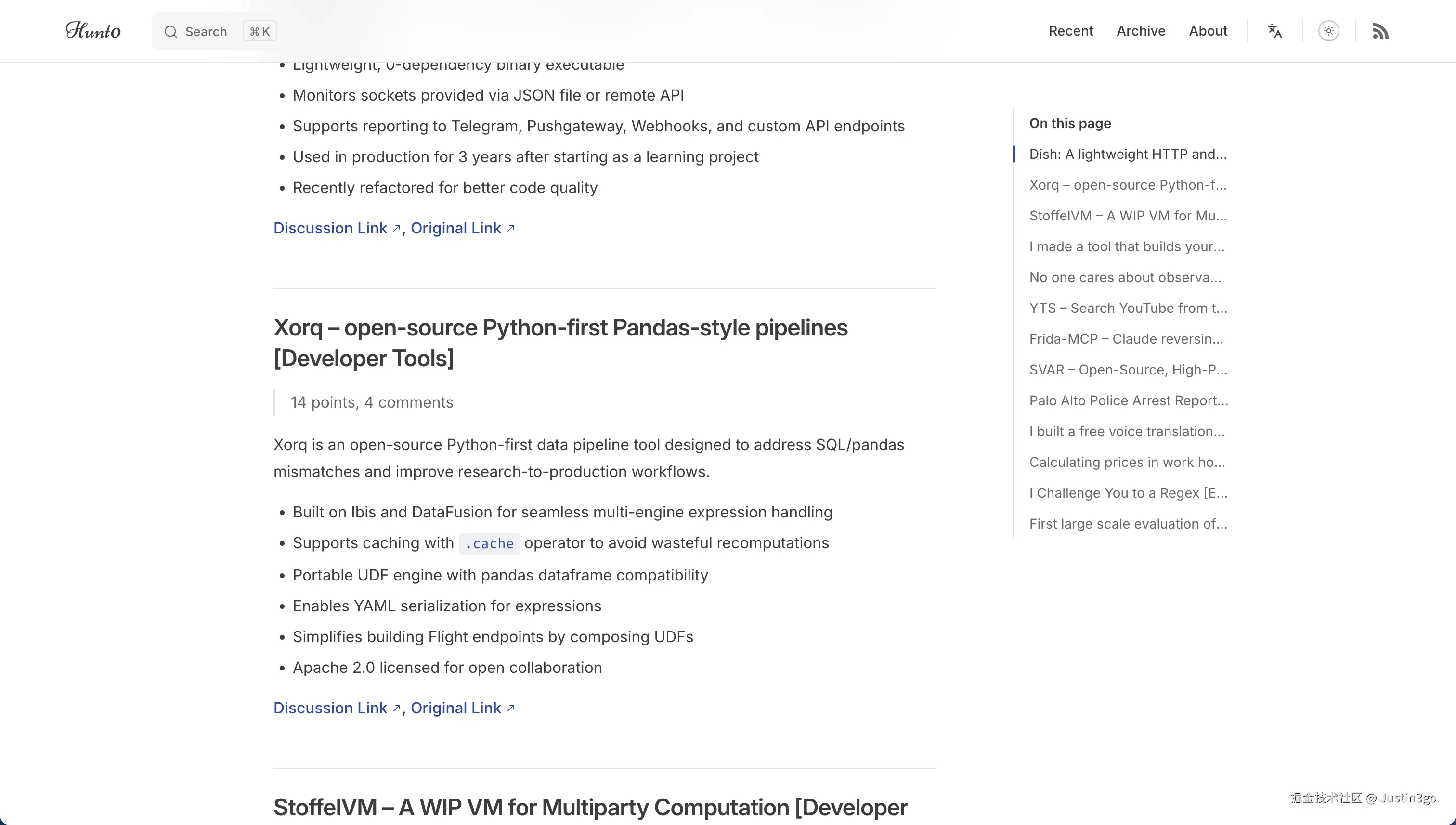This screenshot has height=825, width=1456.
Task: Go to First large scale evaluation entry
Action: 1127,524
